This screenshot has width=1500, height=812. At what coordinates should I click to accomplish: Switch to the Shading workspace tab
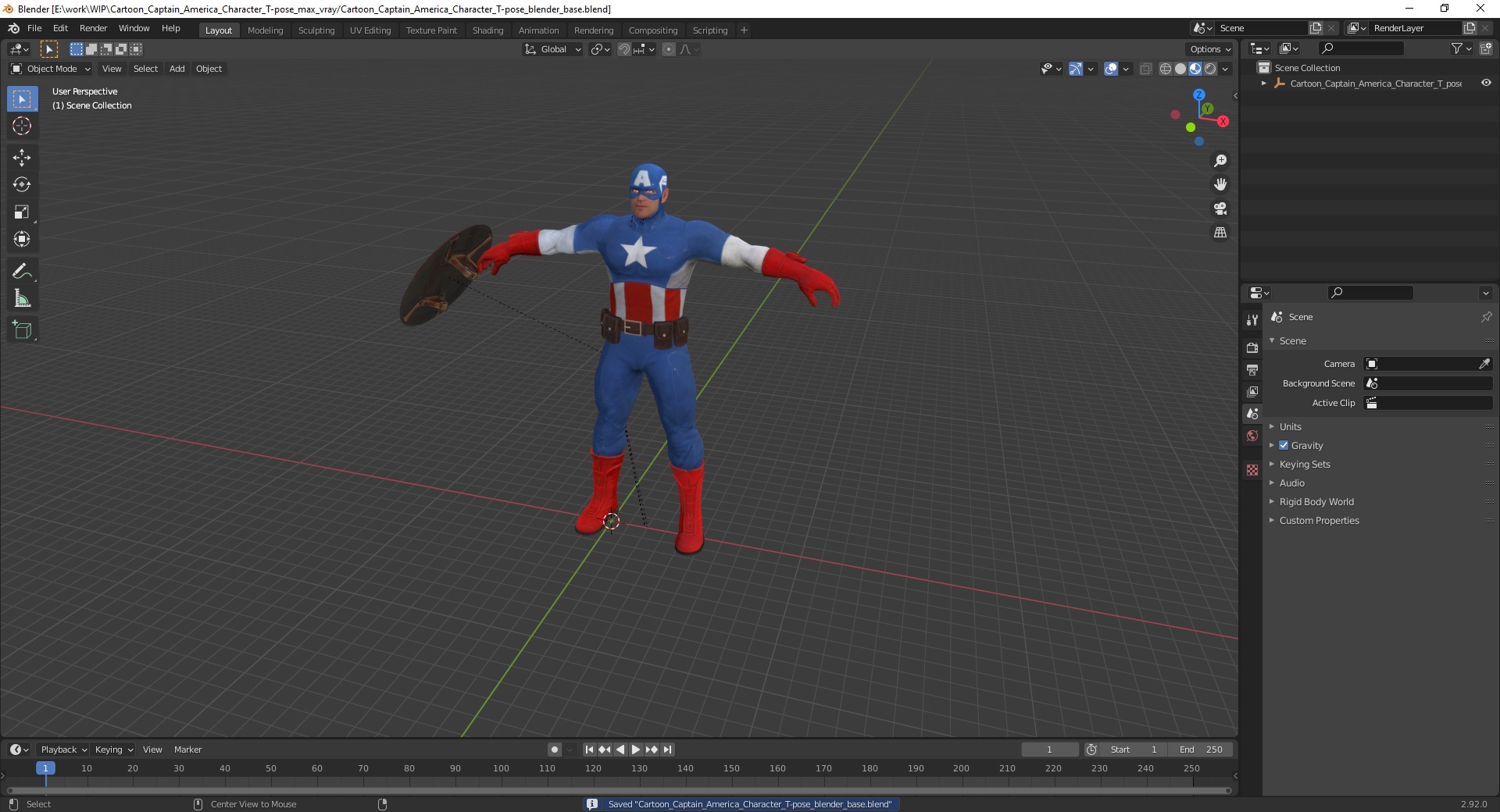tap(487, 30)
